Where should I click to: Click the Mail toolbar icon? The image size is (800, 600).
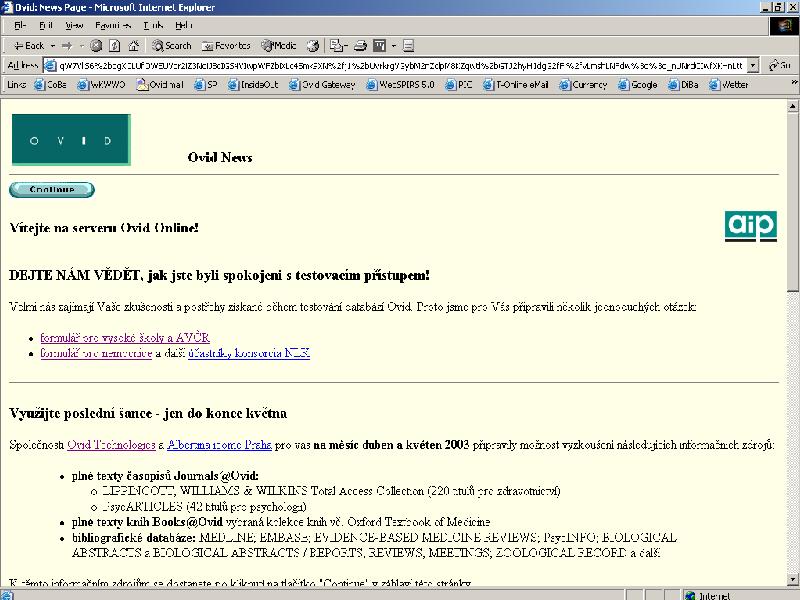click(x=336, y=46)
